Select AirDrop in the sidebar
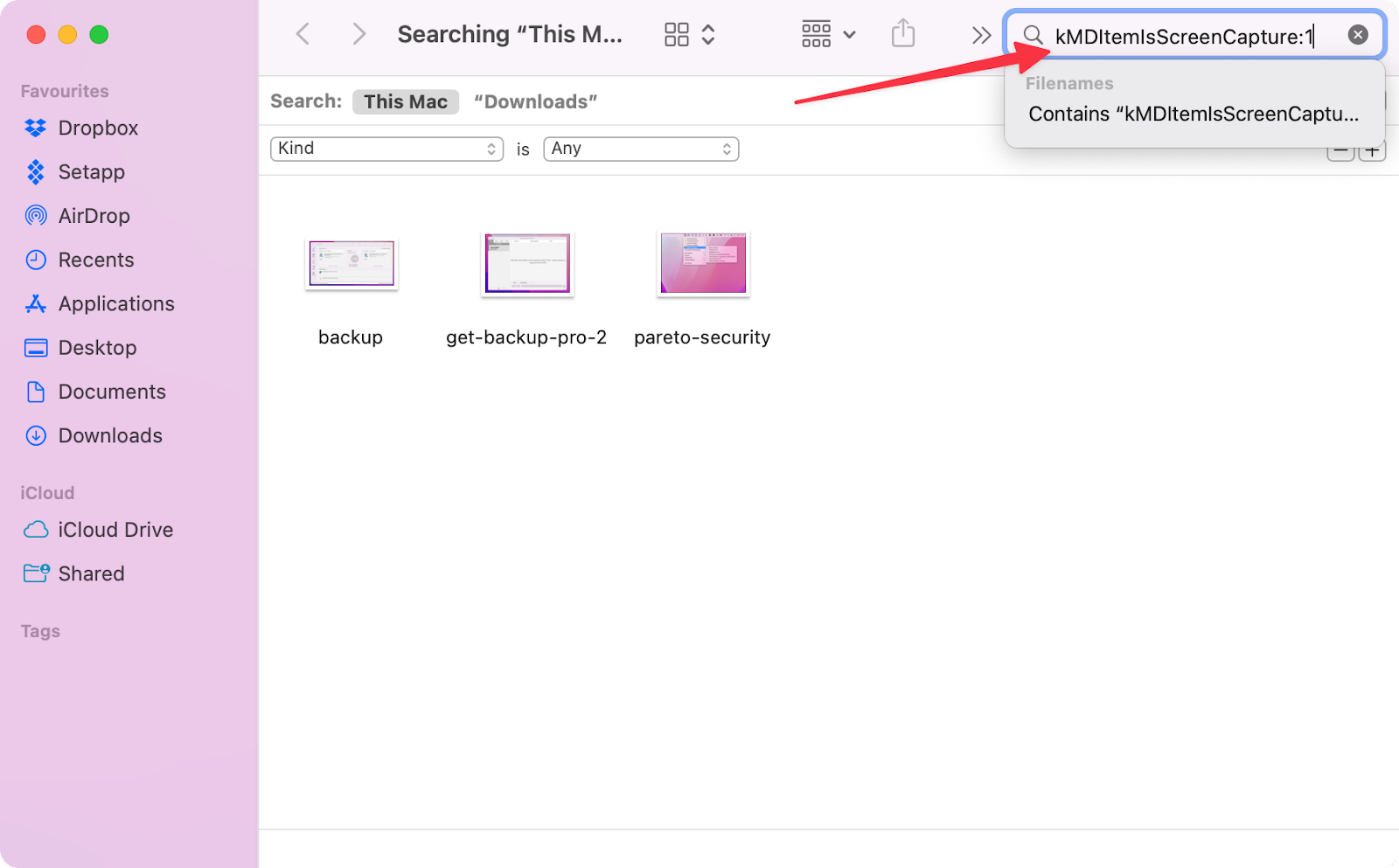This screenshot has width=1399, height=868. (x=94, y=216)
